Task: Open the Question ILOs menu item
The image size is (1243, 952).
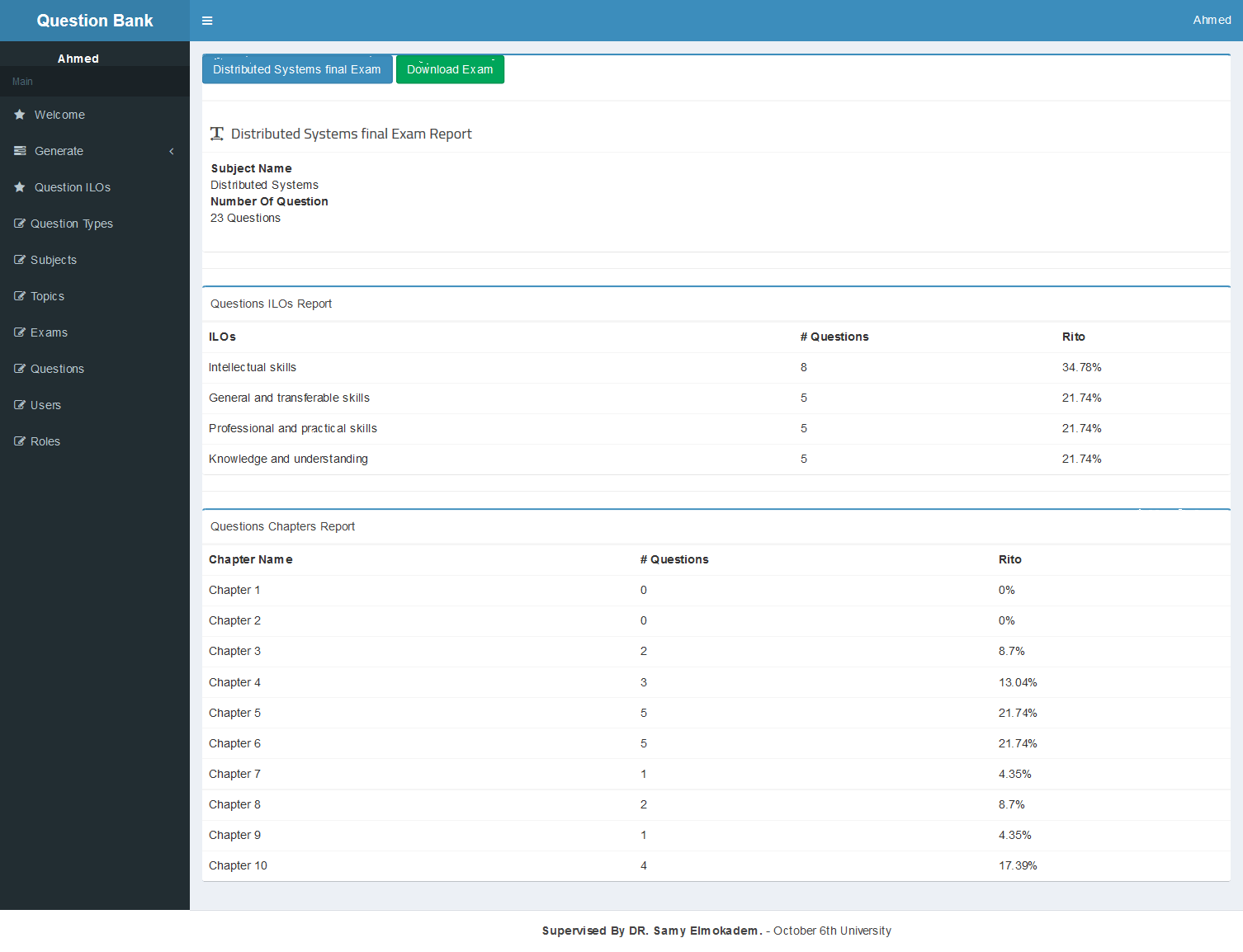Action: (x=95, y=187)
